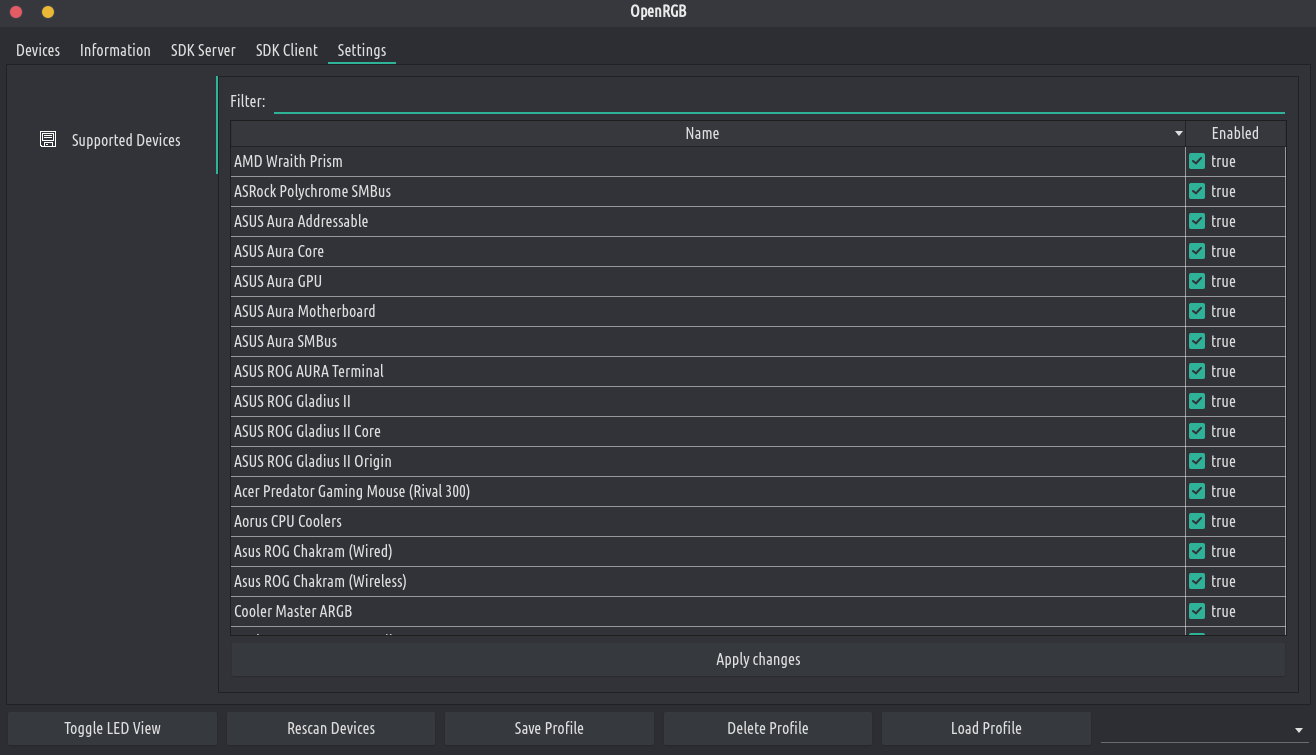Click the Rescan Devices button
Image resolution: width=1316 pixels, height=755 pixels.
pyautogui.click(x=331, y=728)
